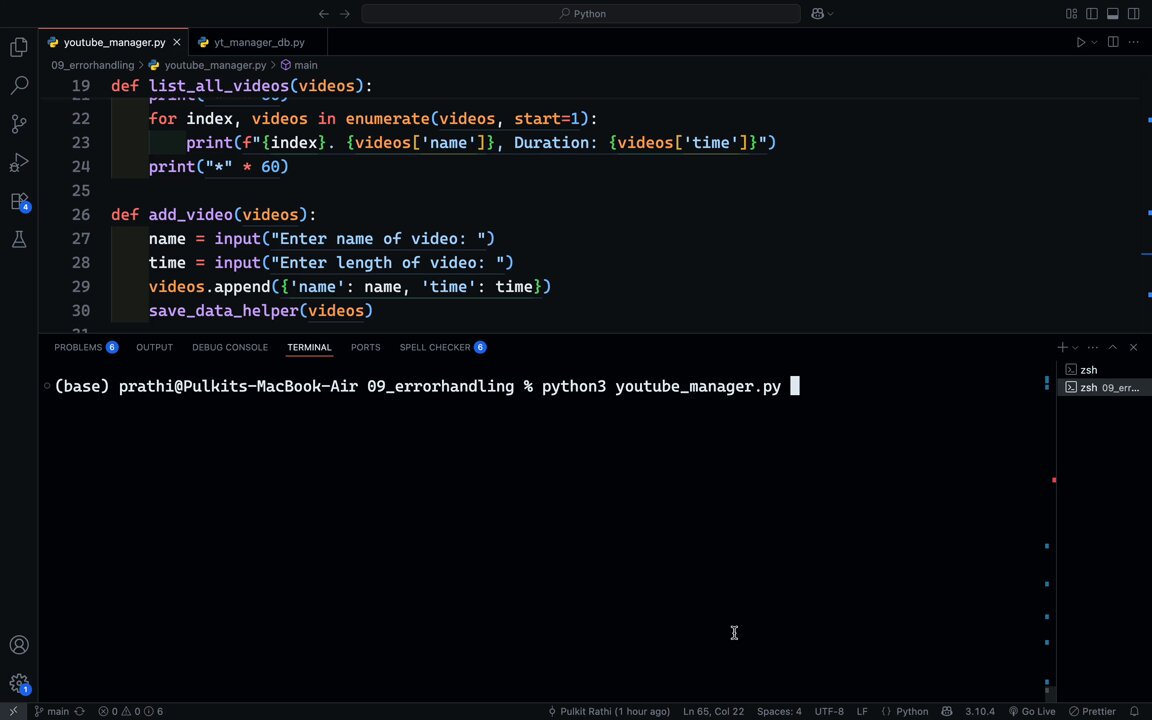1152x720 pixels.
Task: Go forward with the right arrow
Action: [x=345, y=14]
